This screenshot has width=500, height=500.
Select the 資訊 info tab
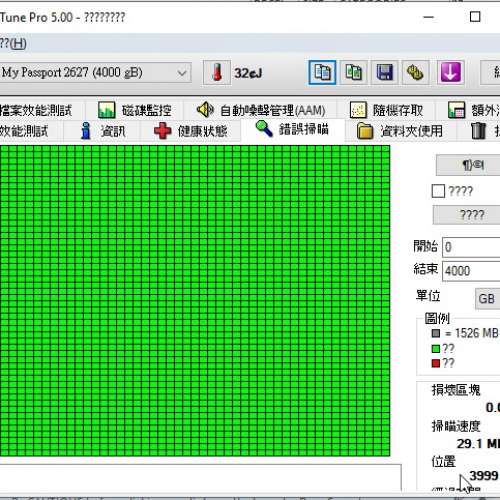(103, 131)
